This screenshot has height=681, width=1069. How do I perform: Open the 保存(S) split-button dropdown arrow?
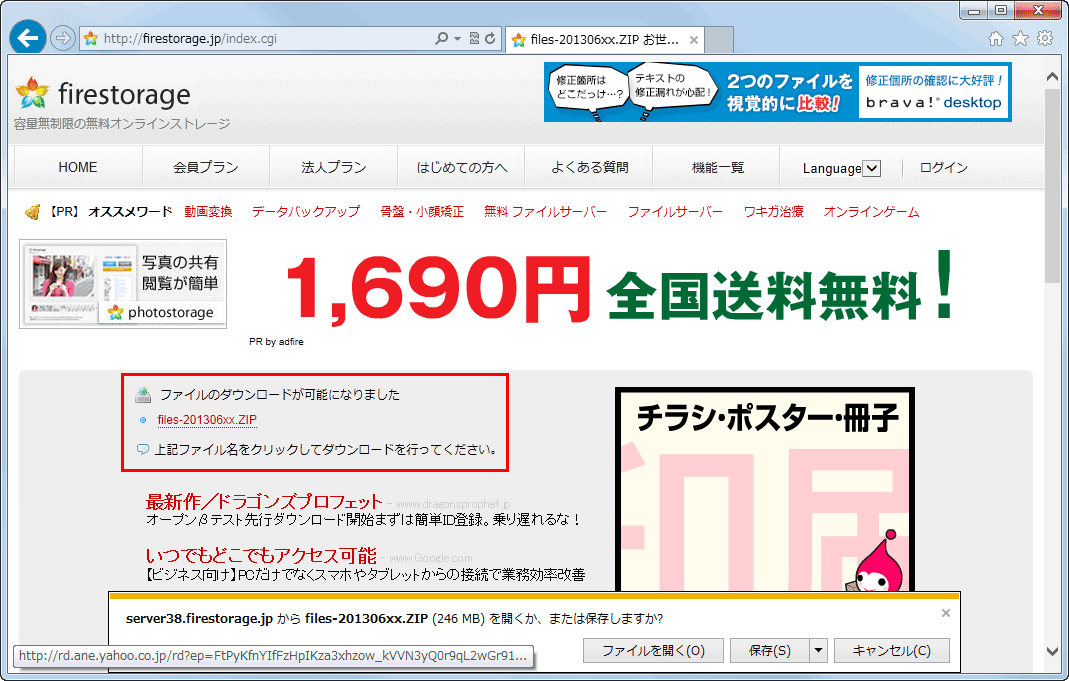click(819, 650)
